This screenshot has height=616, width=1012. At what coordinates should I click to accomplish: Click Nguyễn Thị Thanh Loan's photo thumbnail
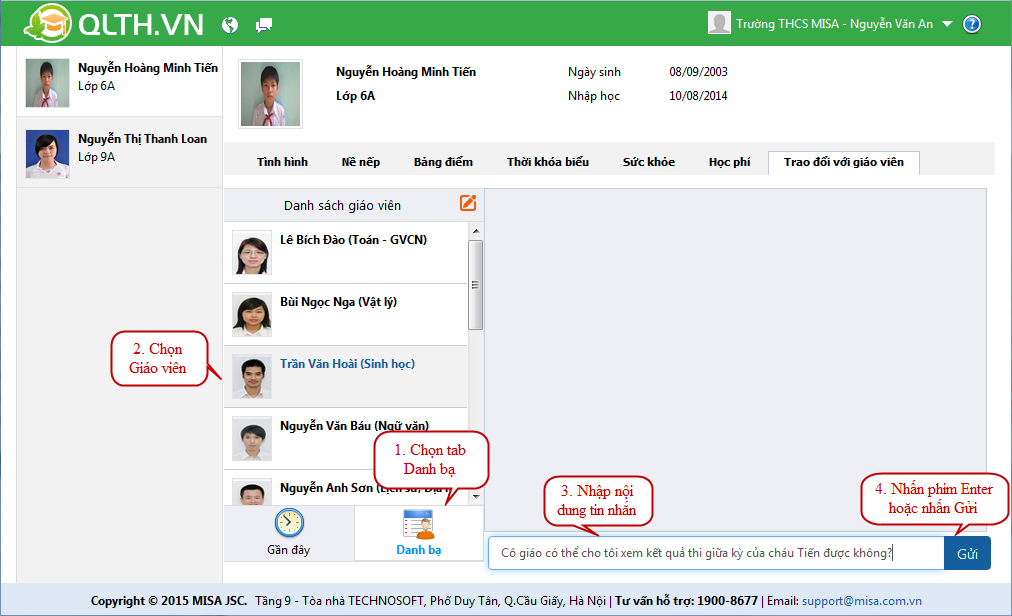[x=47, y=154]
